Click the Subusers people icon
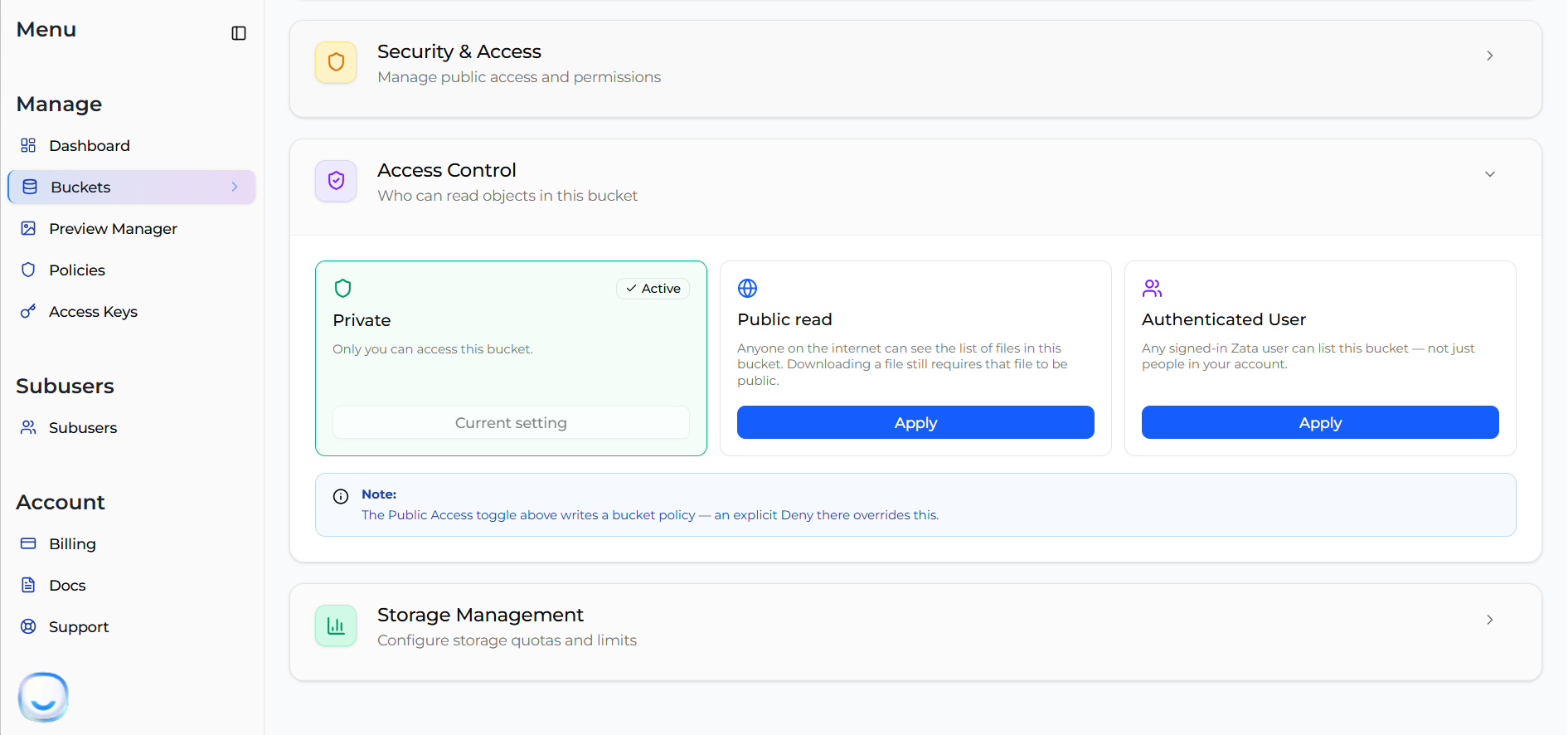The width and height of the screenshot is (1568, 735). point(28,427)
